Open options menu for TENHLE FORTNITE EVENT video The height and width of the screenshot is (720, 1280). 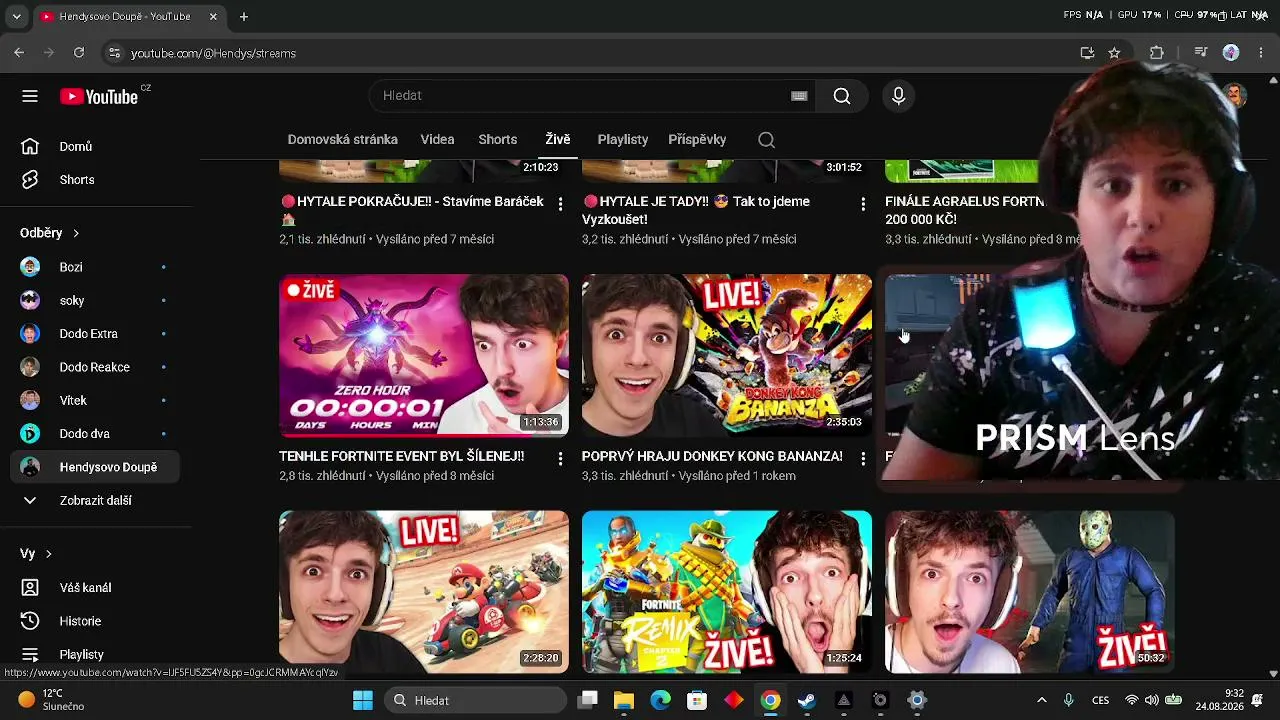(560, 458)
